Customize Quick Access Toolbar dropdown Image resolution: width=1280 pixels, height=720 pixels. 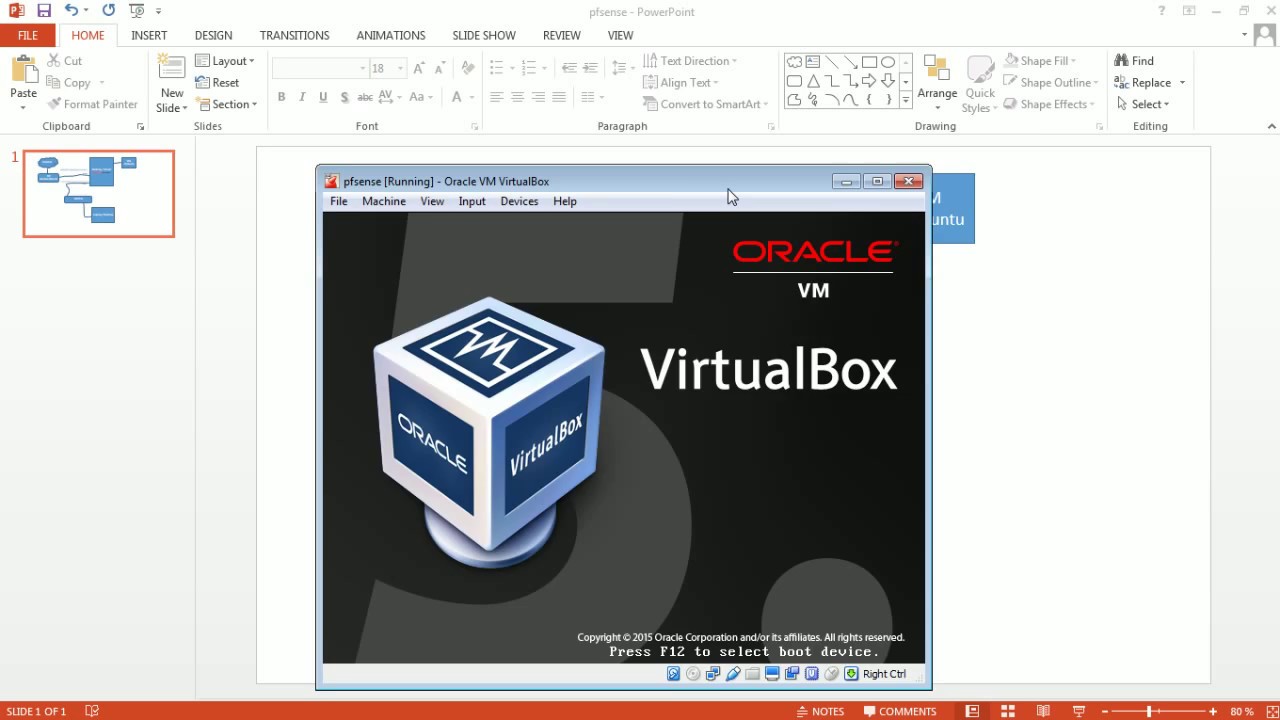point(158,11)
